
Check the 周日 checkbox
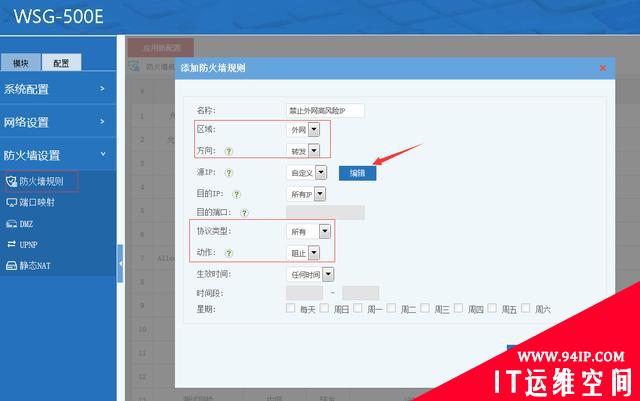(x=324, y=308)
